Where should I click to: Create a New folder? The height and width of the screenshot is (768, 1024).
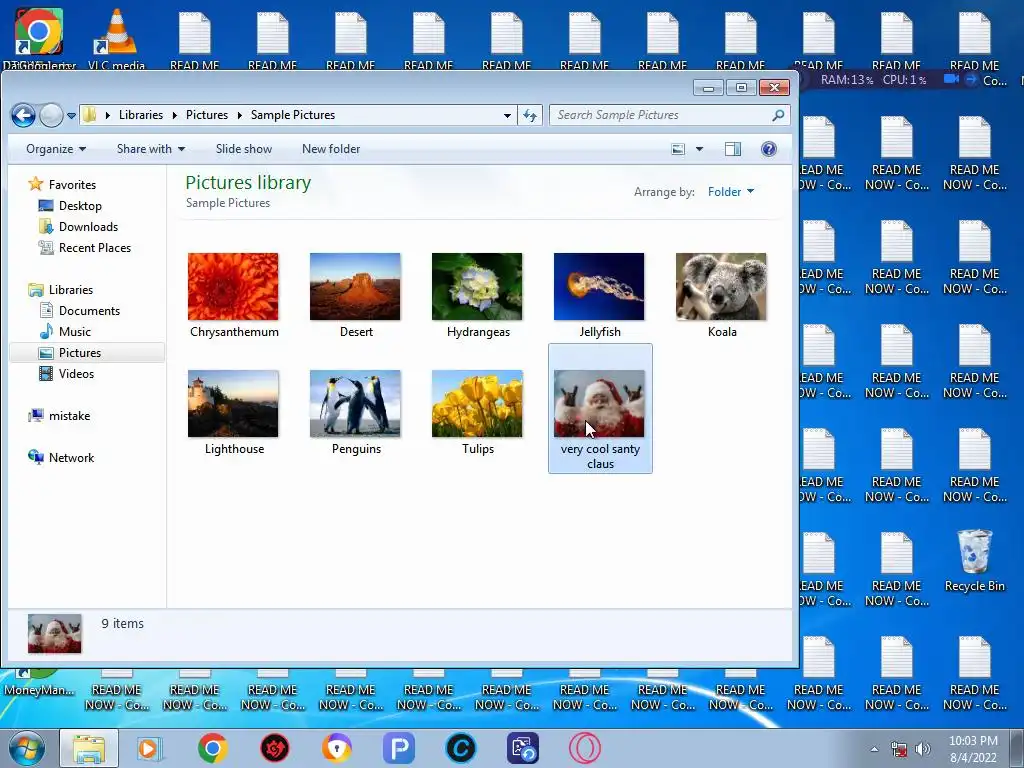[330, 149]
